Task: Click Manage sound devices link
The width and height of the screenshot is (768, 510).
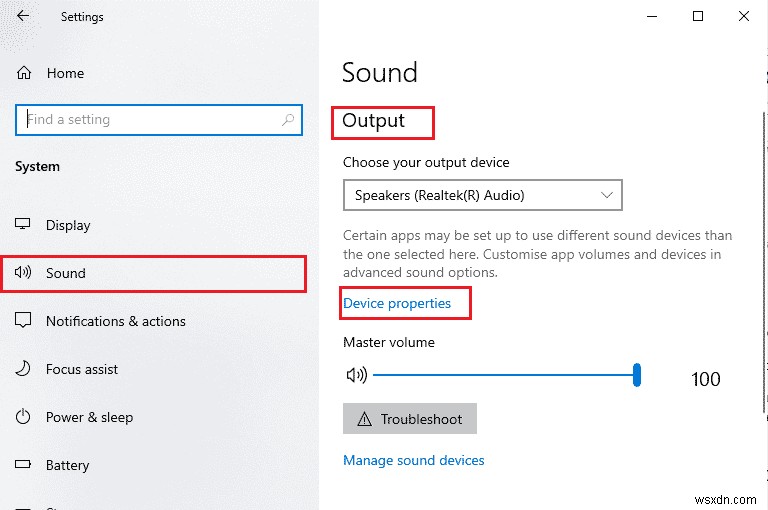Action: [x=413, y=460]
